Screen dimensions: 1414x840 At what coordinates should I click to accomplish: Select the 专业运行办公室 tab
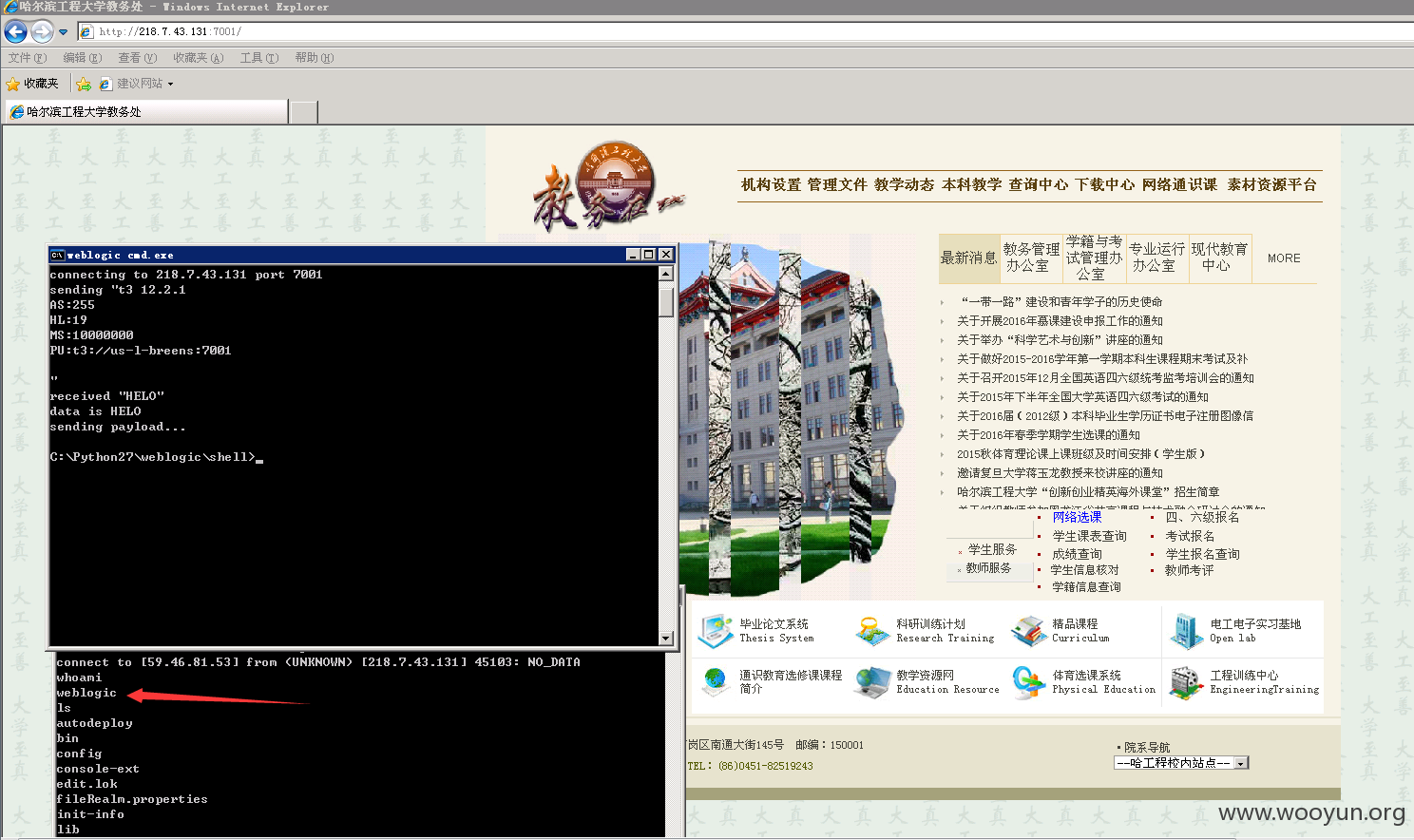[1156, 258]
